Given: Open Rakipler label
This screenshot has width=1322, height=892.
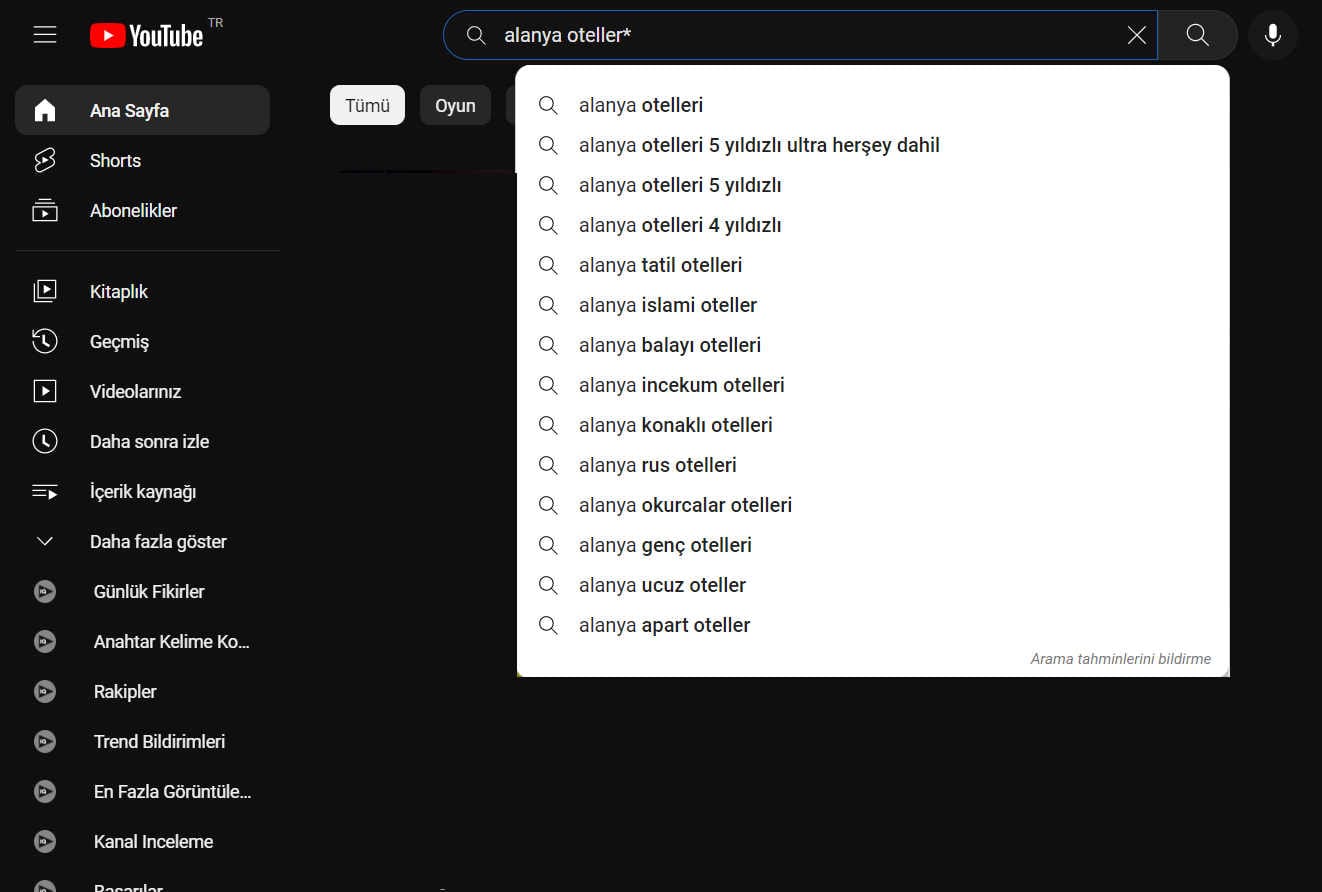Looking at the screenshot, I should tap(125, 692).
